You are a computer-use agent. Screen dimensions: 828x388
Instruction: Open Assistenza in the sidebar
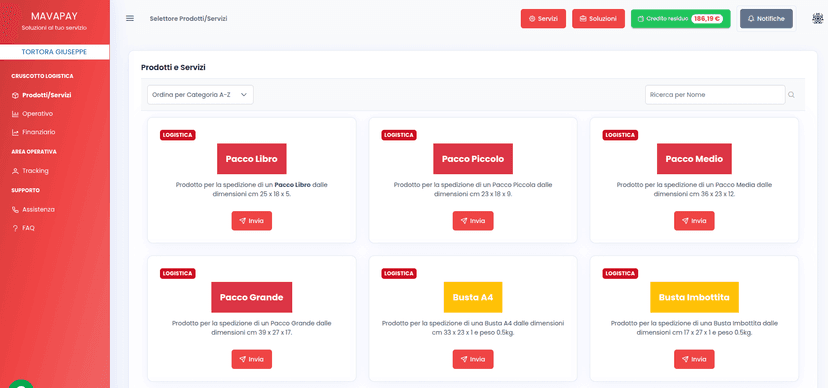33,210
